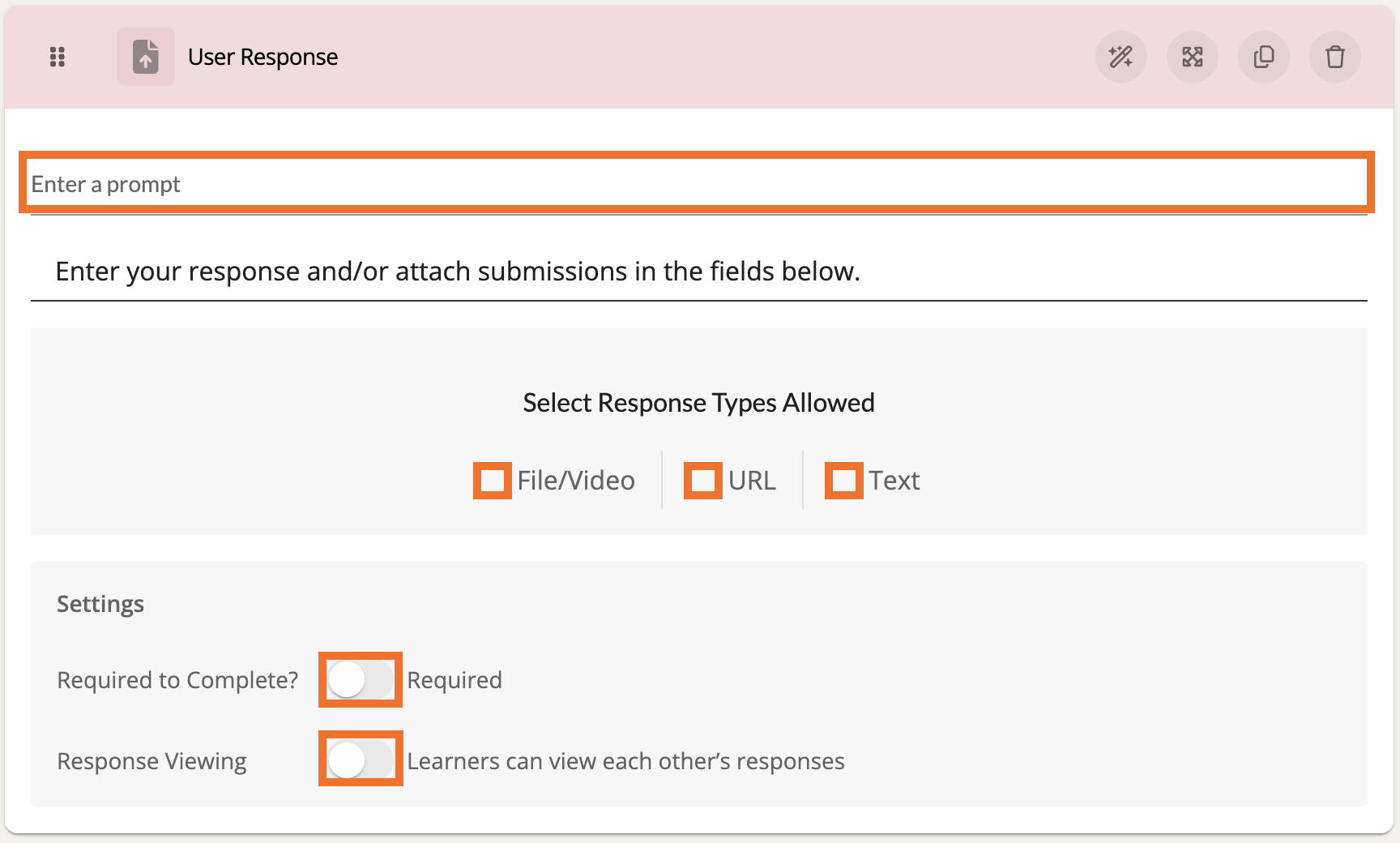Image resolution: width=1400 pixels, height=843 pixels.
Task: Click the 'Settings' section heading
Action: [x=100, y=604]
